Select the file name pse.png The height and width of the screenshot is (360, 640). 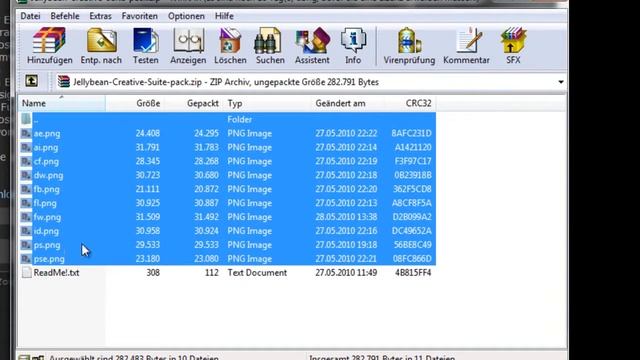tap(49, 259)
